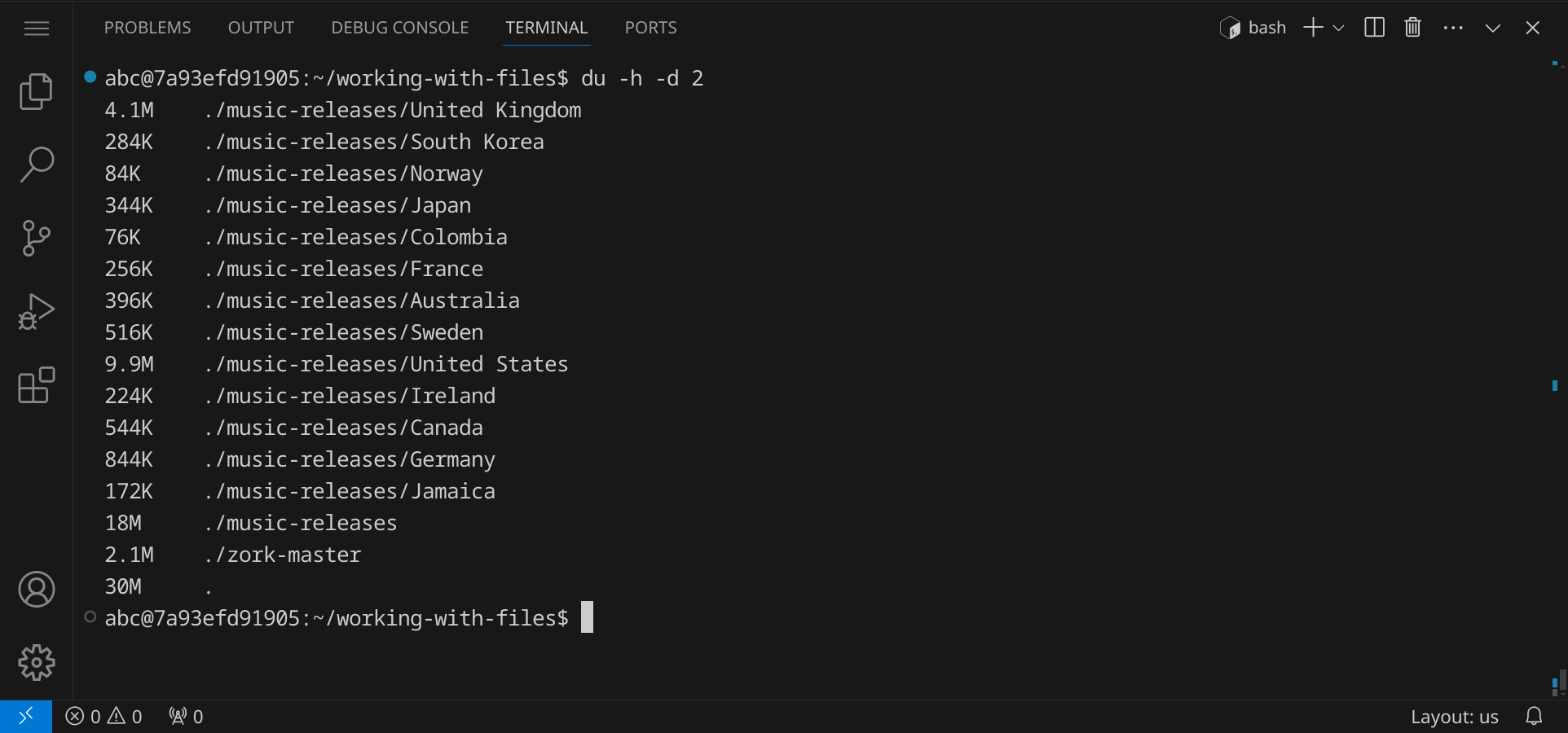Open the Manage gear settings

(x=36, y=663)
